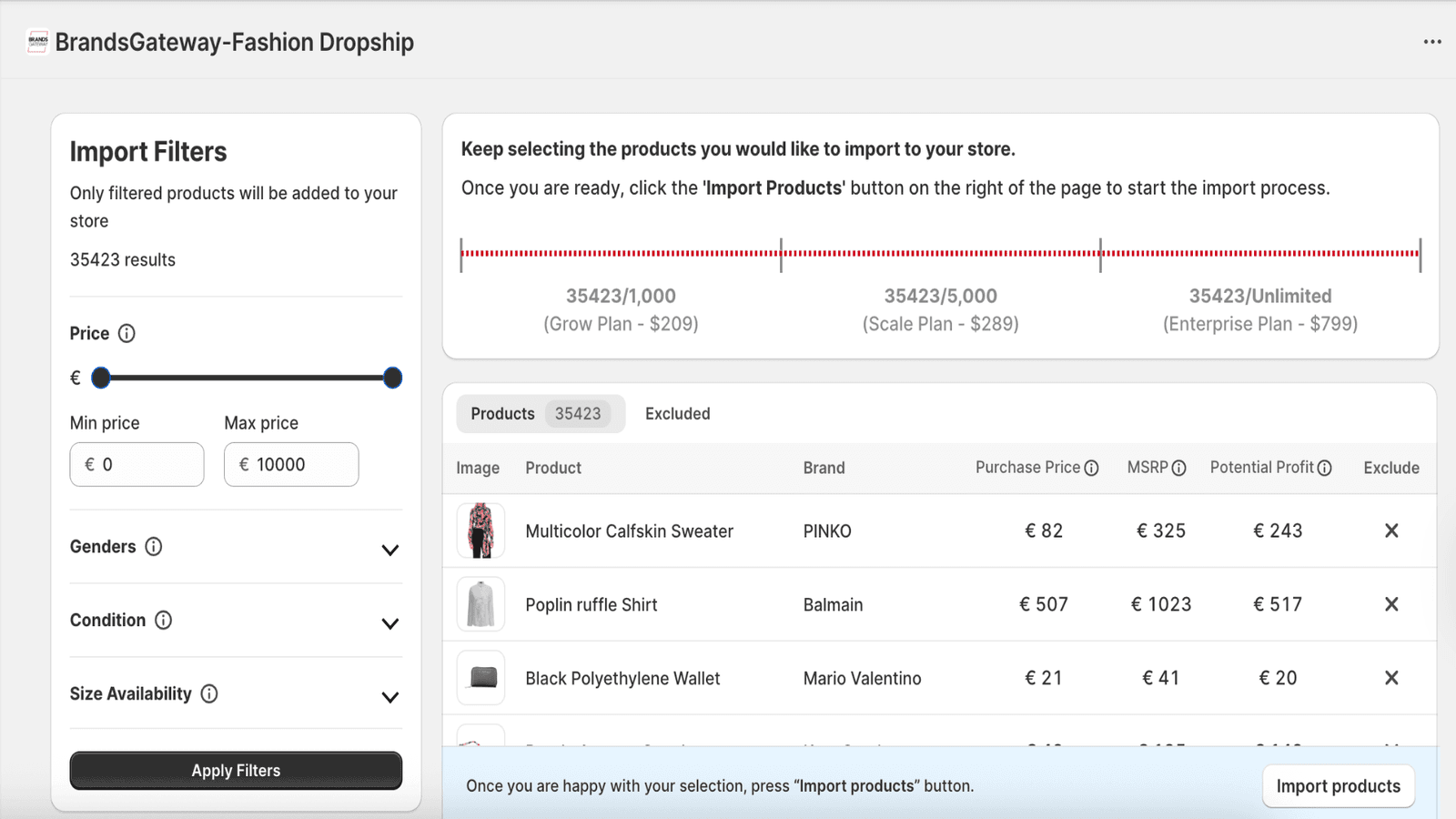Click the Import products button
This screenshot has width=1456, height=819.
pyautogui.click(x=1338, y=785)
